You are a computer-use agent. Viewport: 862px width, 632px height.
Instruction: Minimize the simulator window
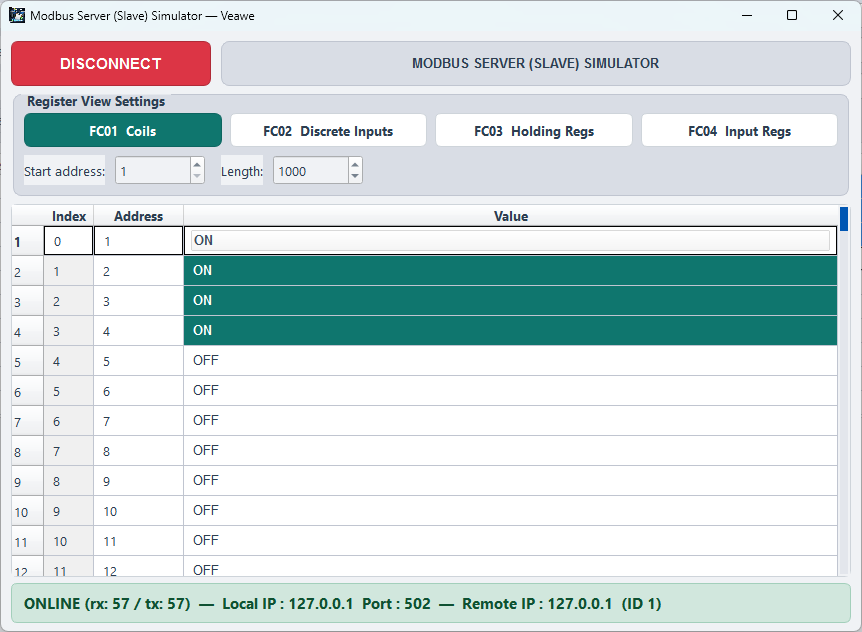click(x=747, y=15)
